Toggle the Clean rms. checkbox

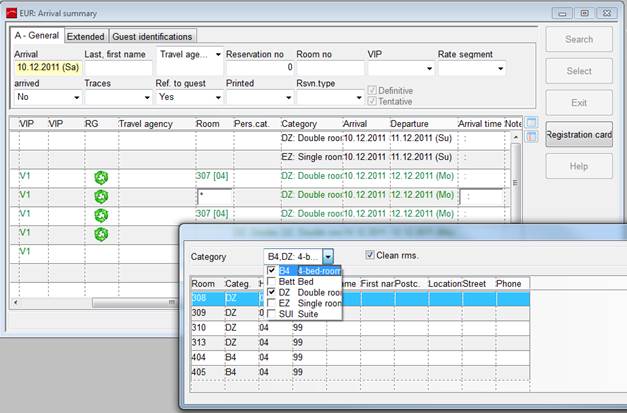370,255
